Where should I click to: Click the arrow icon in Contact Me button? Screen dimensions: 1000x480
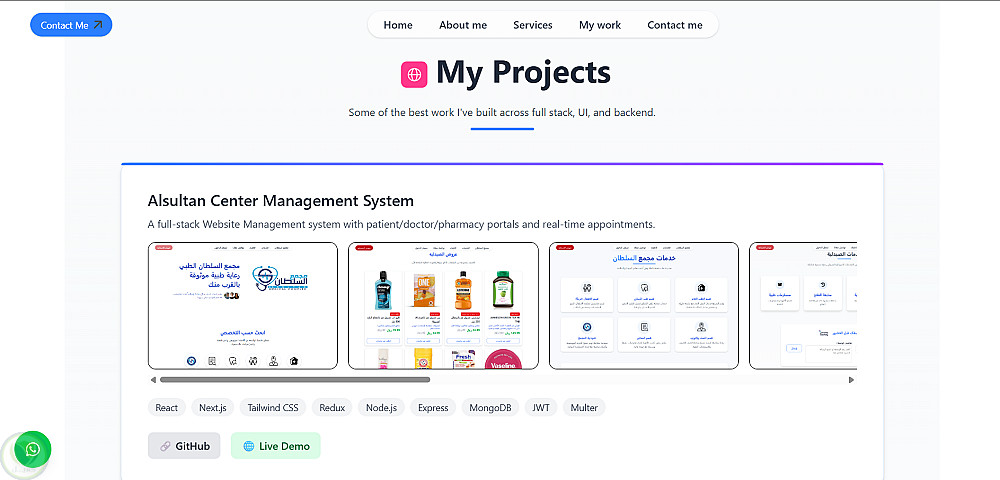(98, 25)
